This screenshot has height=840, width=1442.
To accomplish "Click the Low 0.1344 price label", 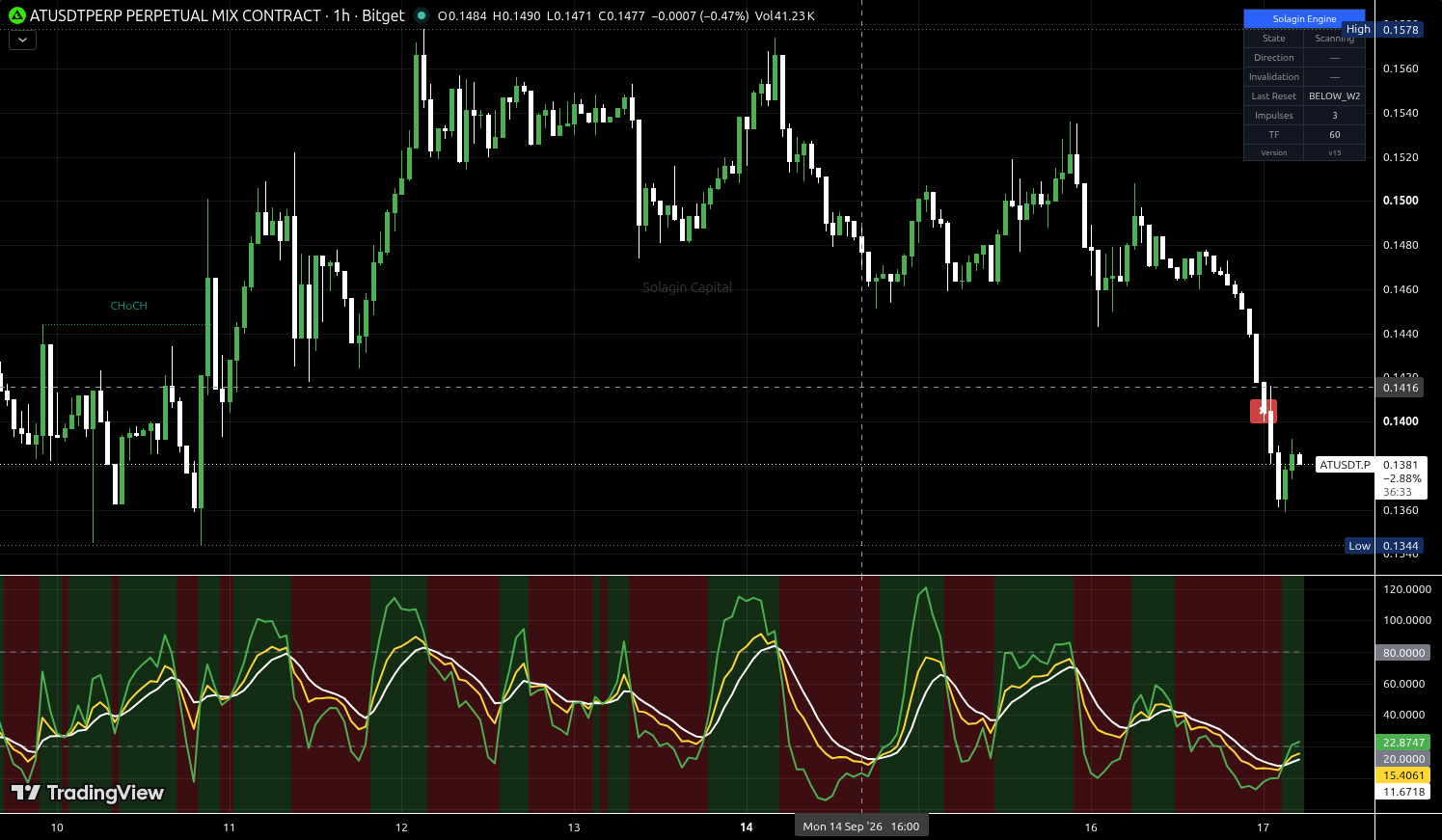I will click(1386, 546).
